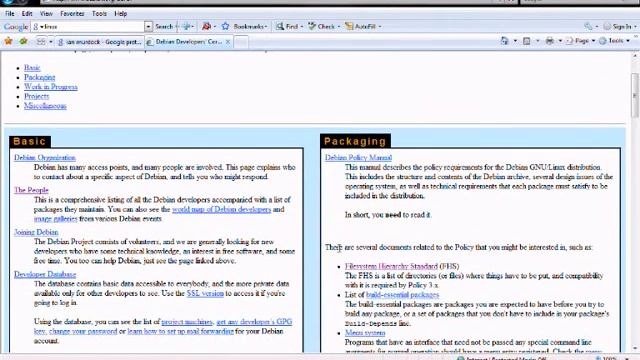Expand the AutoFill dropdown arrow
The width and height of the screenshot is (640, 360).
click(380, 27)
